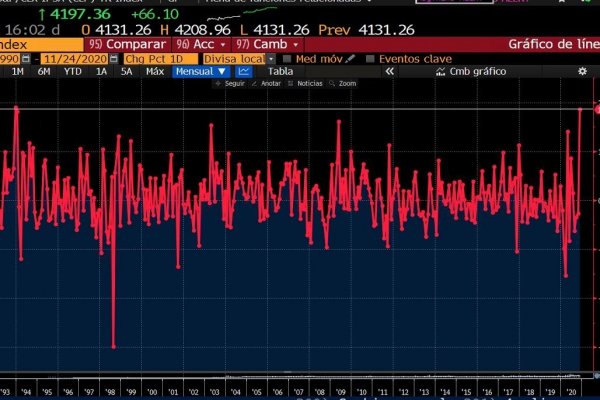
Task: Click the '98 year label on axis
Action: (x=110, y=392)
